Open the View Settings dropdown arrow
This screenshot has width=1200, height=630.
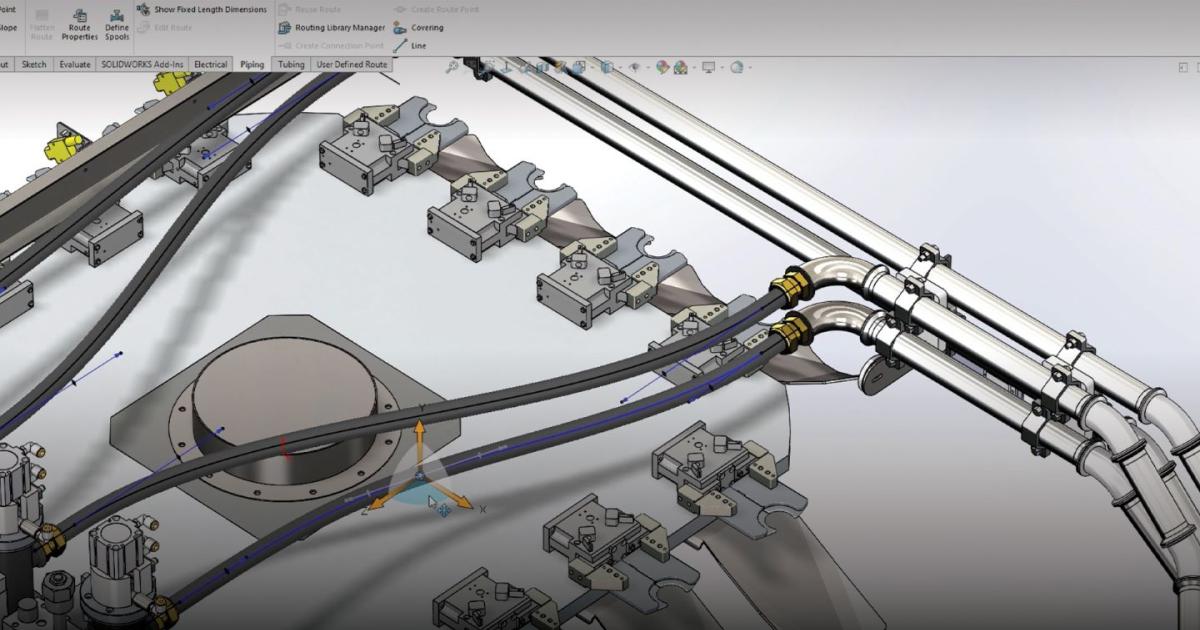(722, 68)
